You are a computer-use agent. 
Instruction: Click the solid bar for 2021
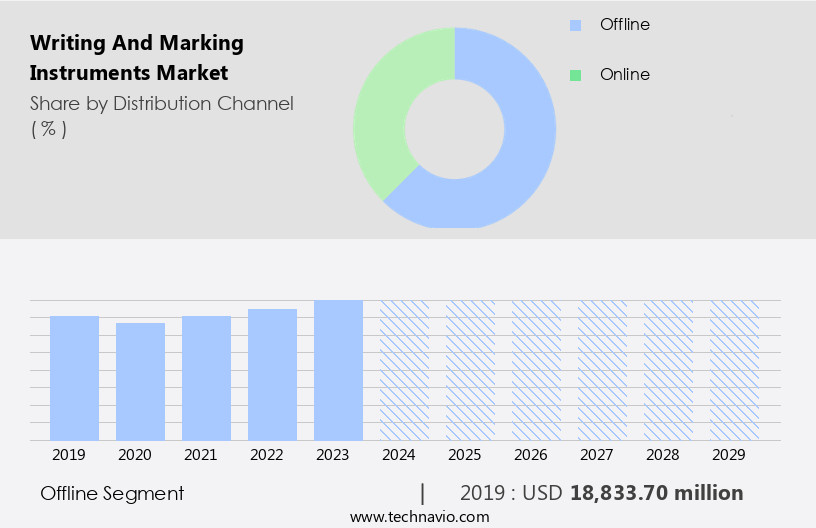point(206,378)
